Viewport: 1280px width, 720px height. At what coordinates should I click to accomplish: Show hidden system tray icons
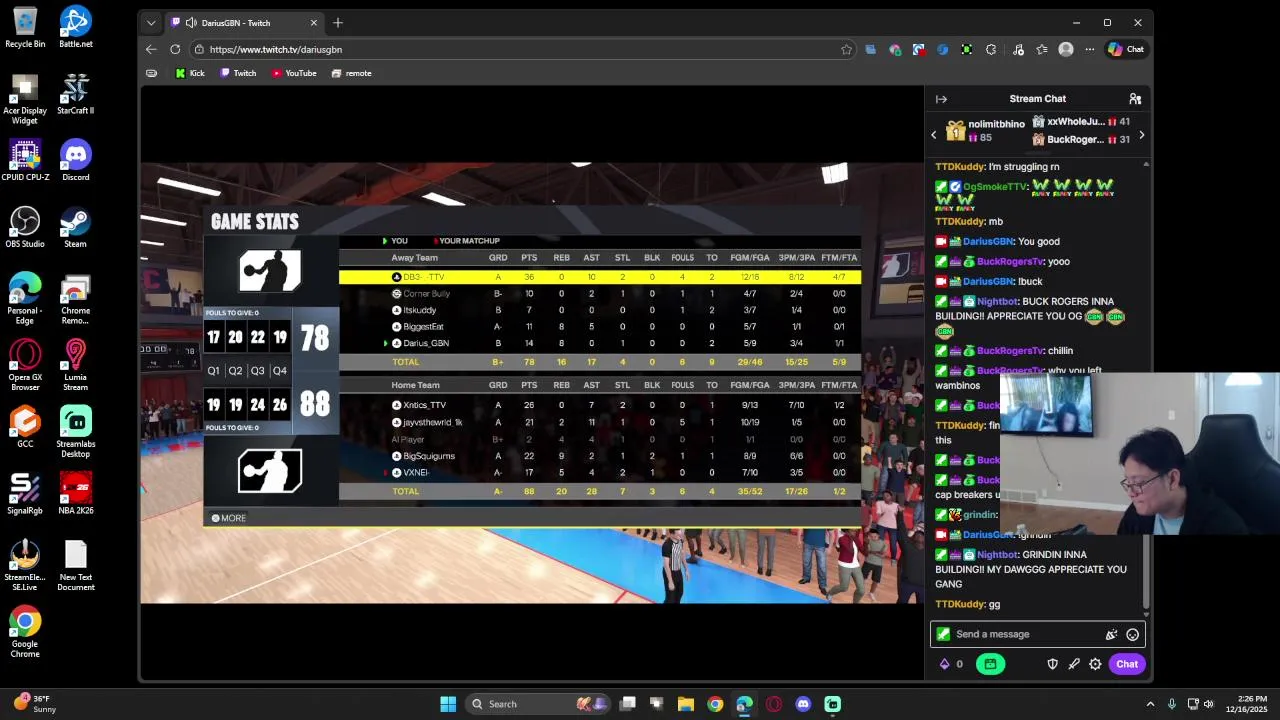(x=1150, y=704)
